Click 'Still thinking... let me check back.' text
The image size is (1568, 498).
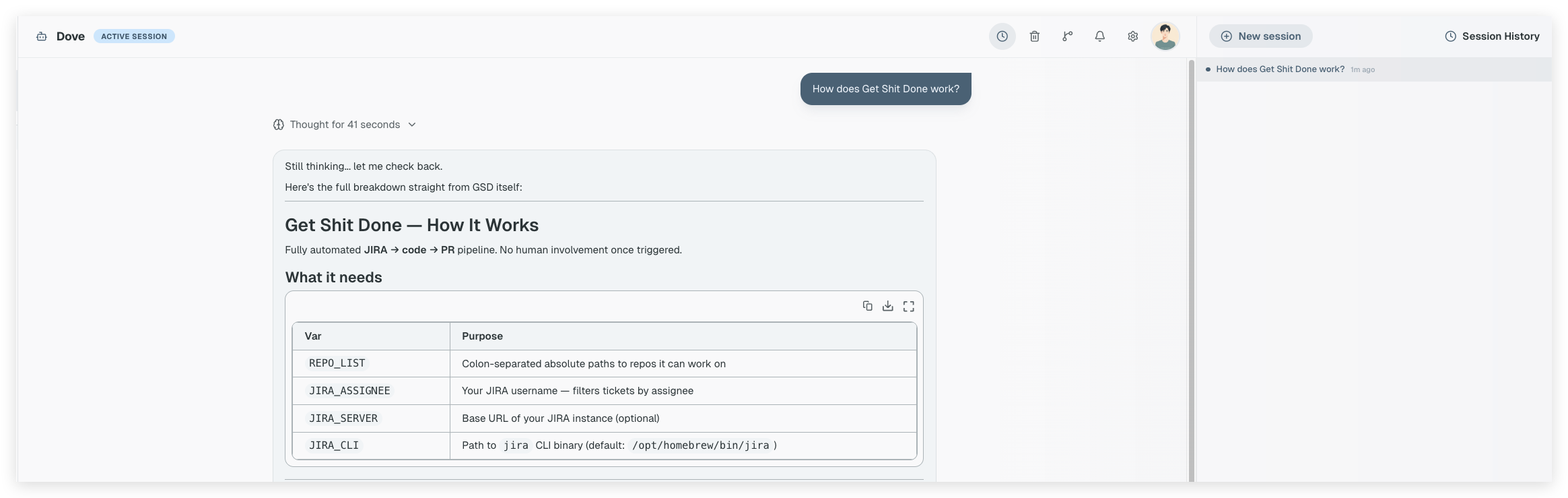click(364, 166)
